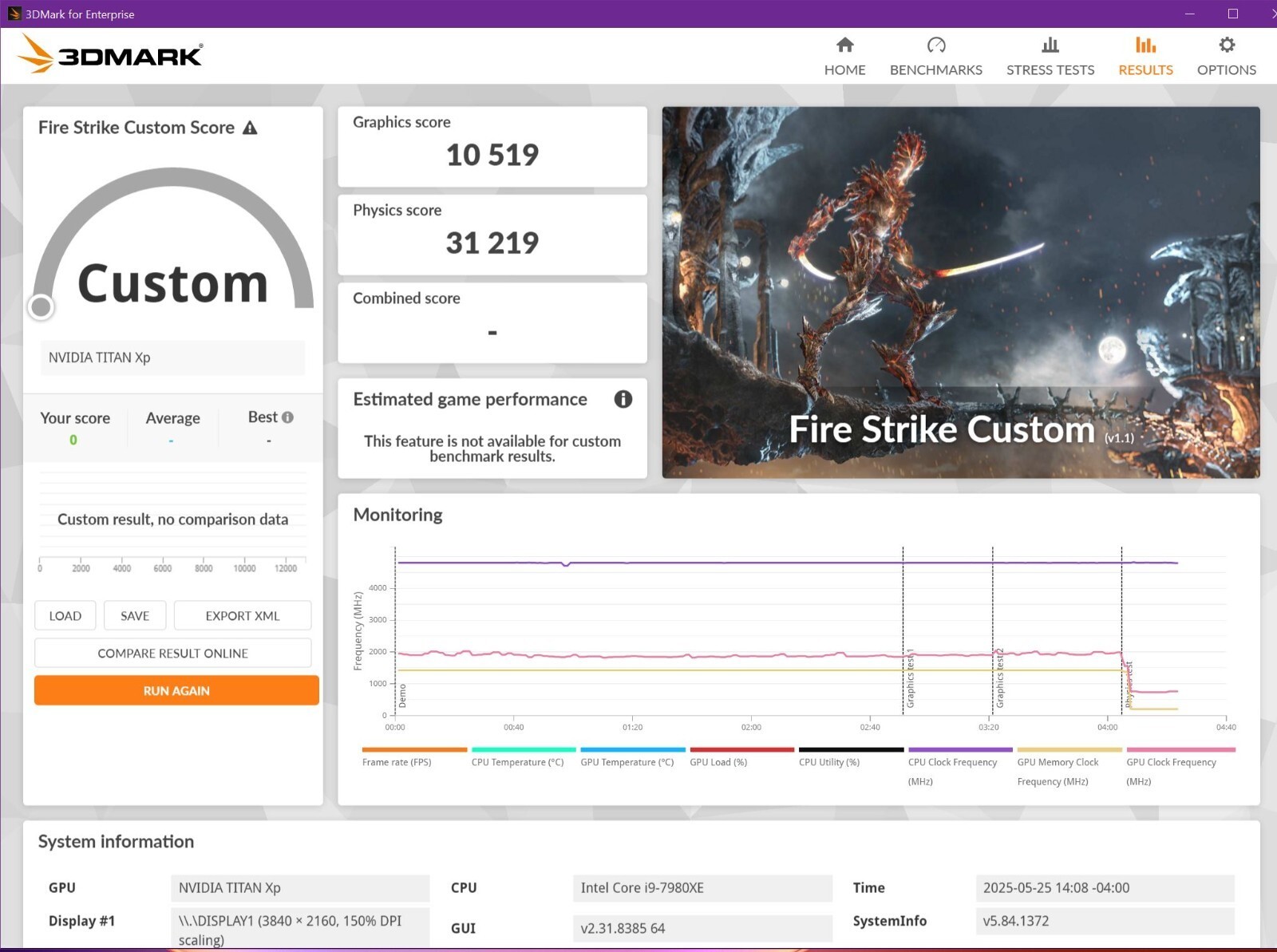Click the LOAD button

click(x=65, y=615)
